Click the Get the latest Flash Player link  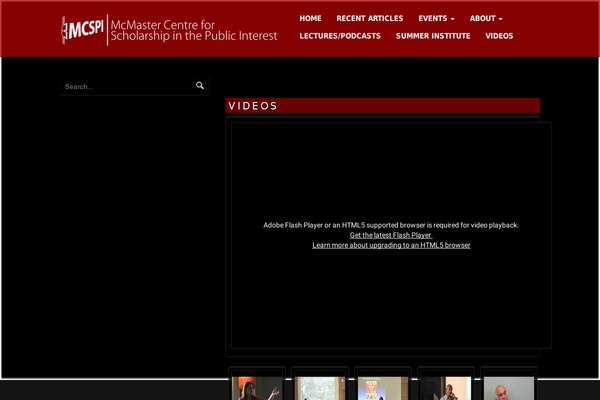[391, 235]
